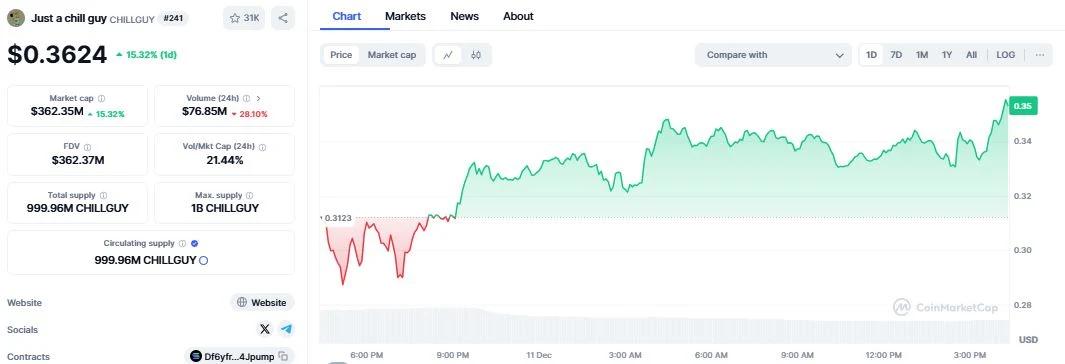Image resolution: width=1065 pixels, height=364 pixels.
Task: Expand the Compare with dropdown
Action: tap(773, 55)
